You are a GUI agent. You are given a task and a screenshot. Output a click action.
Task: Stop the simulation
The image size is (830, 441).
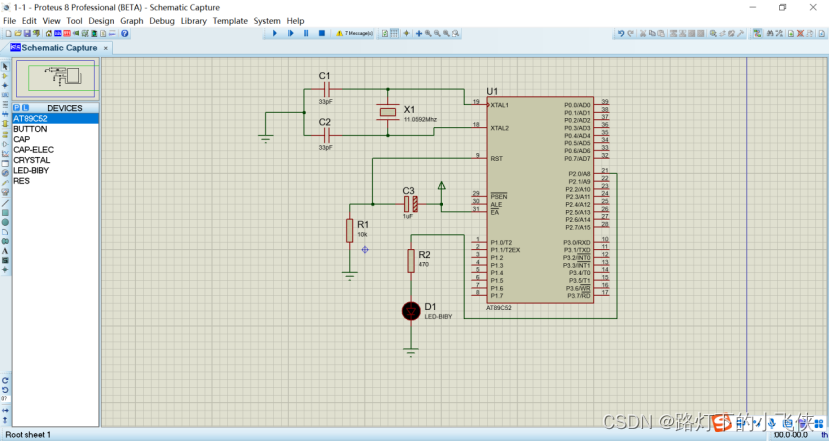click(321, 33)
